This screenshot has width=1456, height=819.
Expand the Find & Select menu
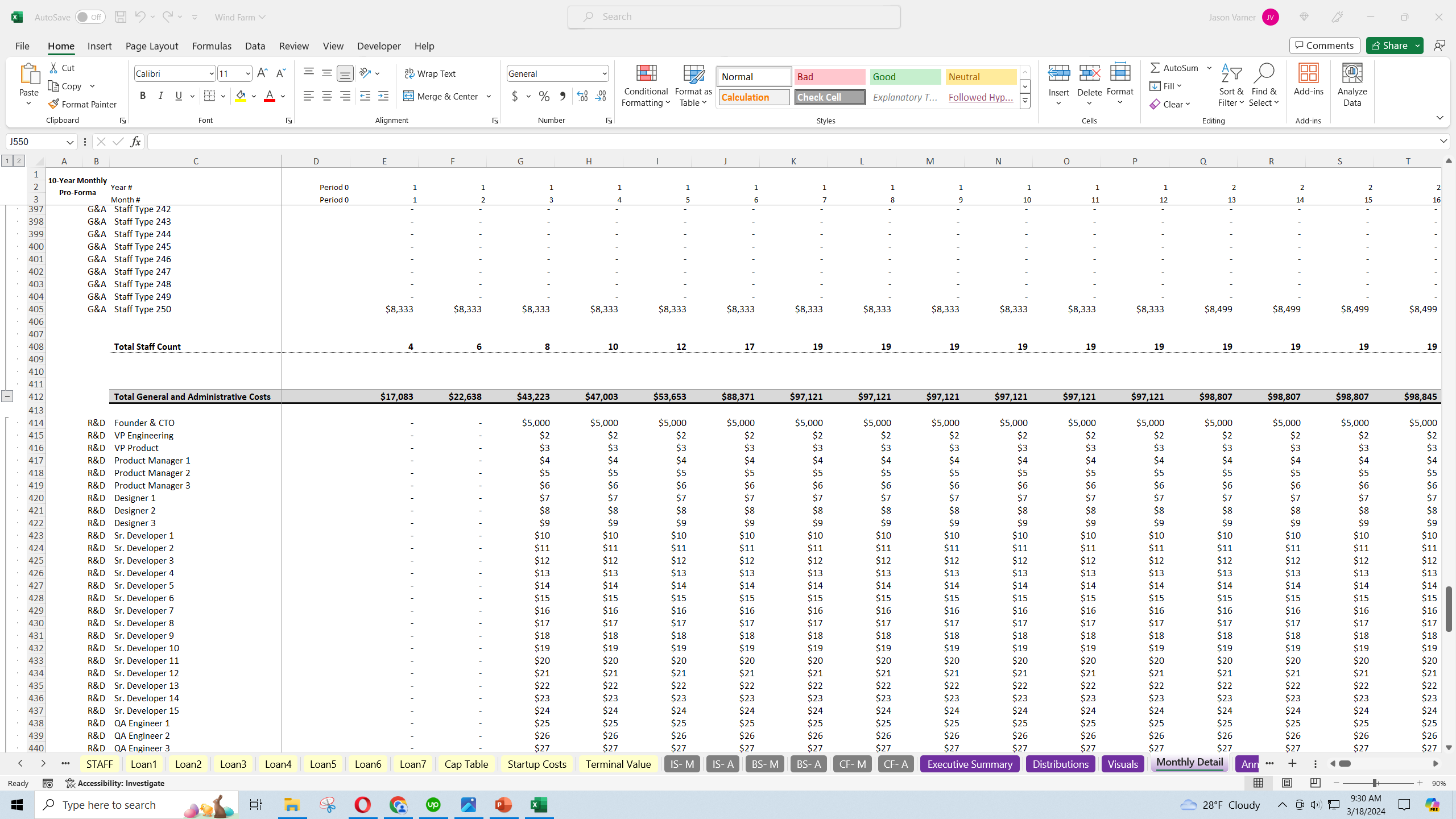pyautogui.click(x=1264, y=85)
